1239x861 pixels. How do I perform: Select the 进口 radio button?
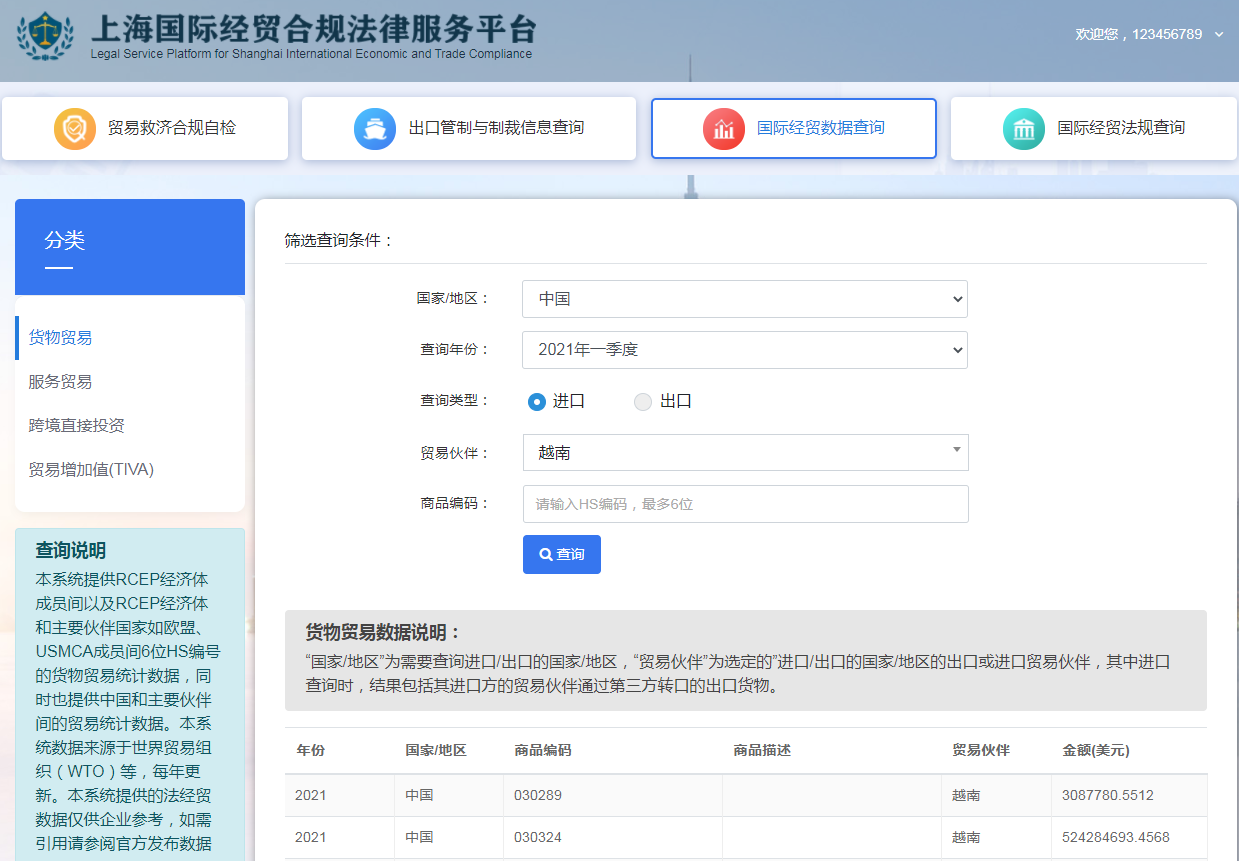(537, 402)
